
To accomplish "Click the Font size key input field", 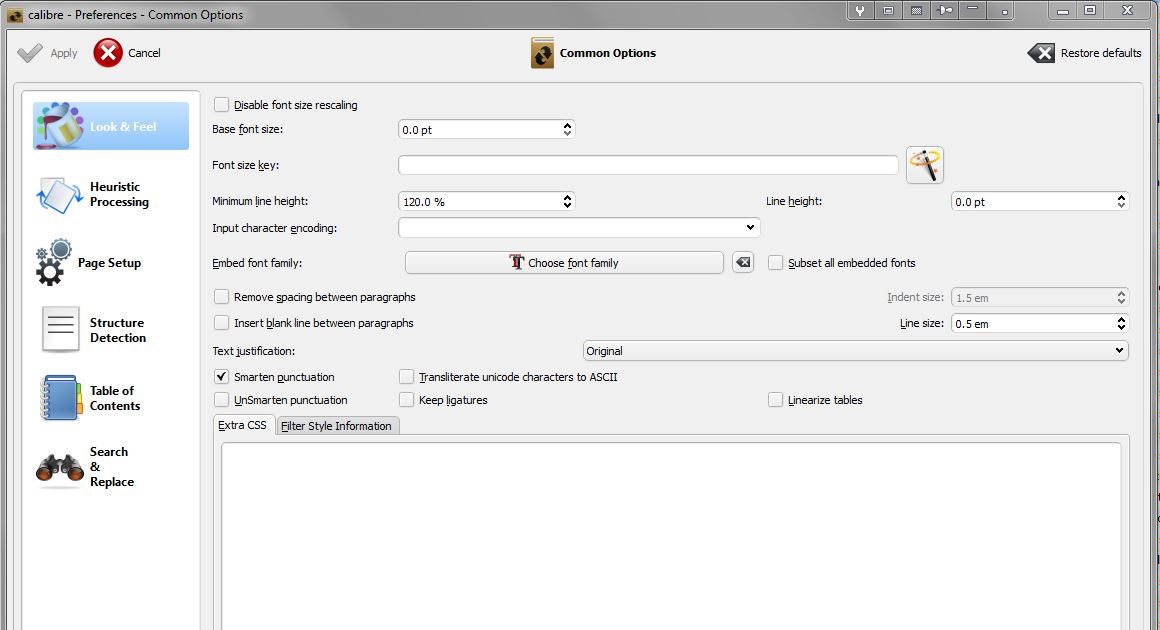I will 648,165.
